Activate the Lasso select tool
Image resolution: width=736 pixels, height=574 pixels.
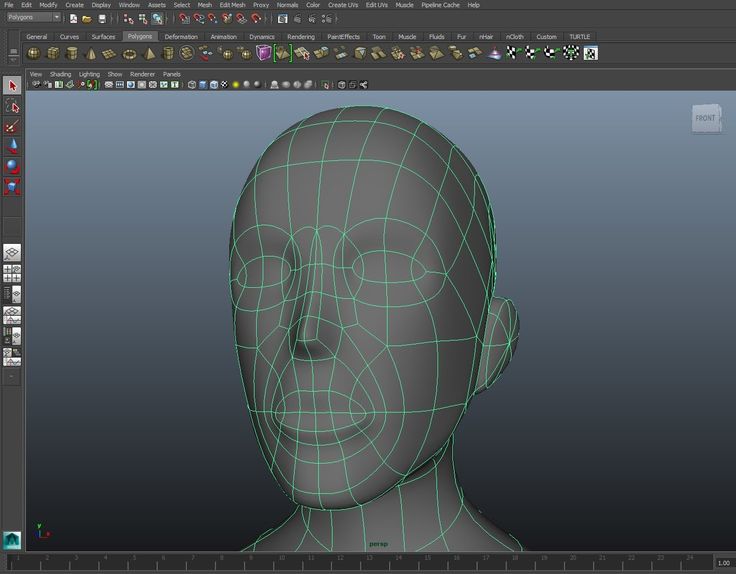point(12,107)
